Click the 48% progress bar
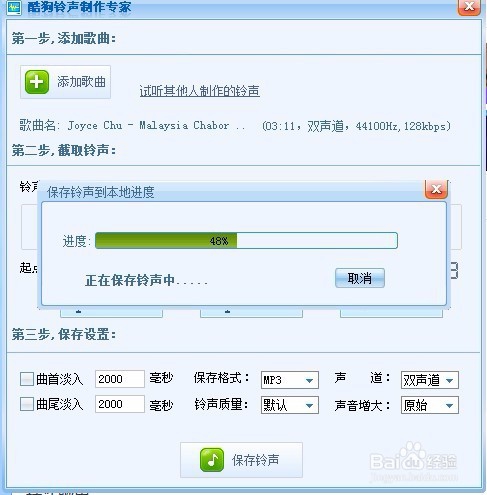The image size is (487, 495). (x=246, y=241)
